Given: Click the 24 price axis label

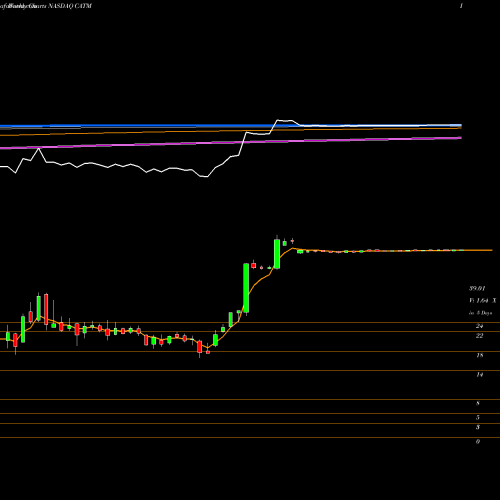Looking at the screenshot, I should pyautogui.click(x=479, y=326).
